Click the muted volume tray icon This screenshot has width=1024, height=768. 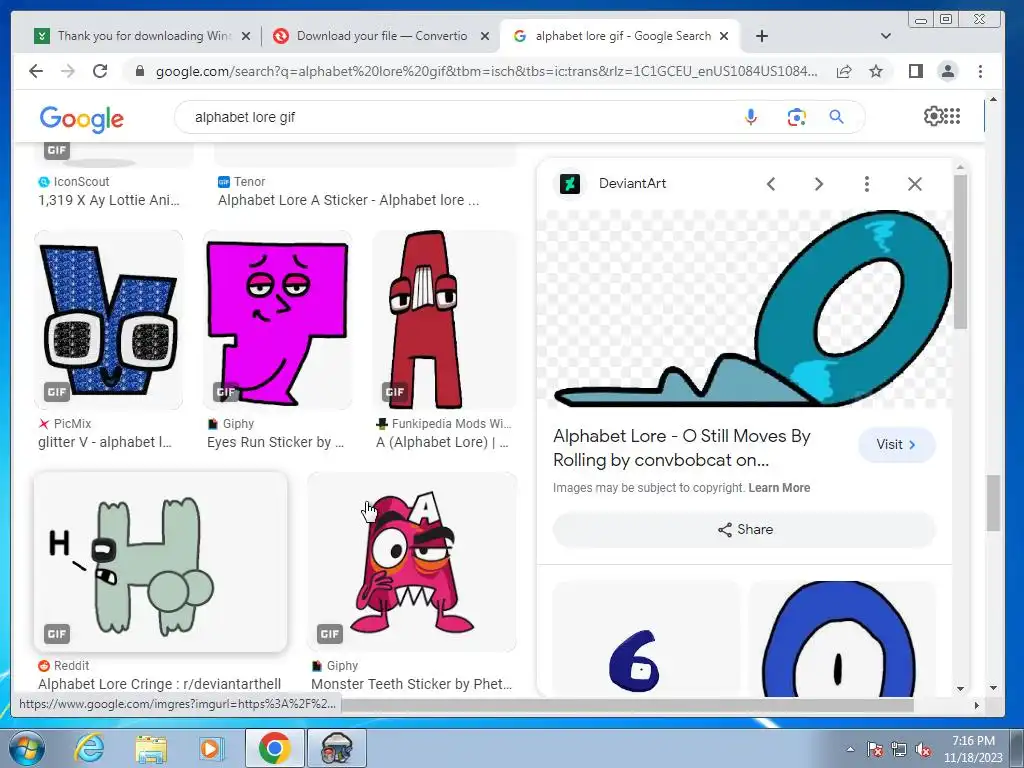click(923, 750)
